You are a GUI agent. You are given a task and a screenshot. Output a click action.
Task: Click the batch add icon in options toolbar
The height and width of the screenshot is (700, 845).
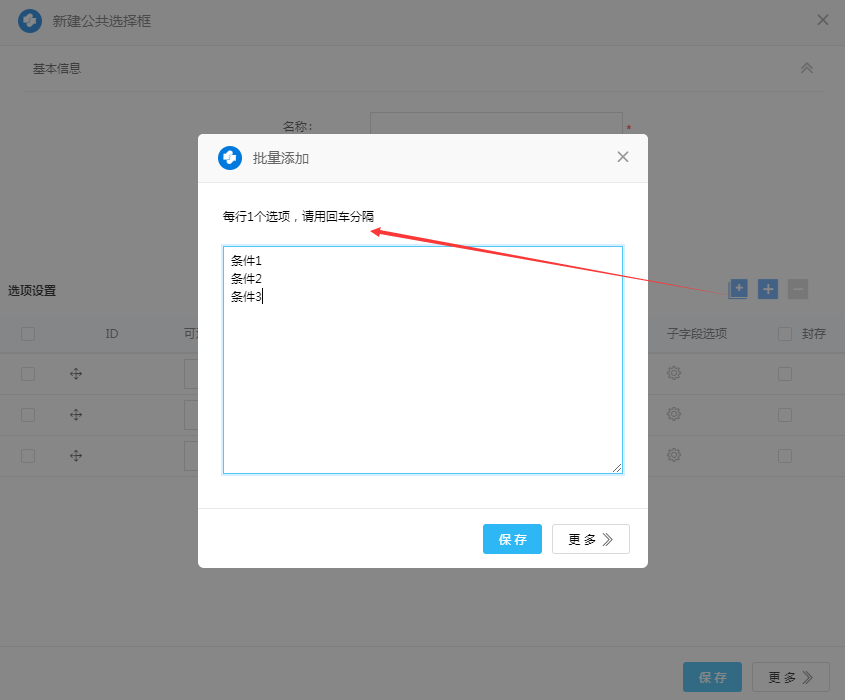click(x=738, y=289)
